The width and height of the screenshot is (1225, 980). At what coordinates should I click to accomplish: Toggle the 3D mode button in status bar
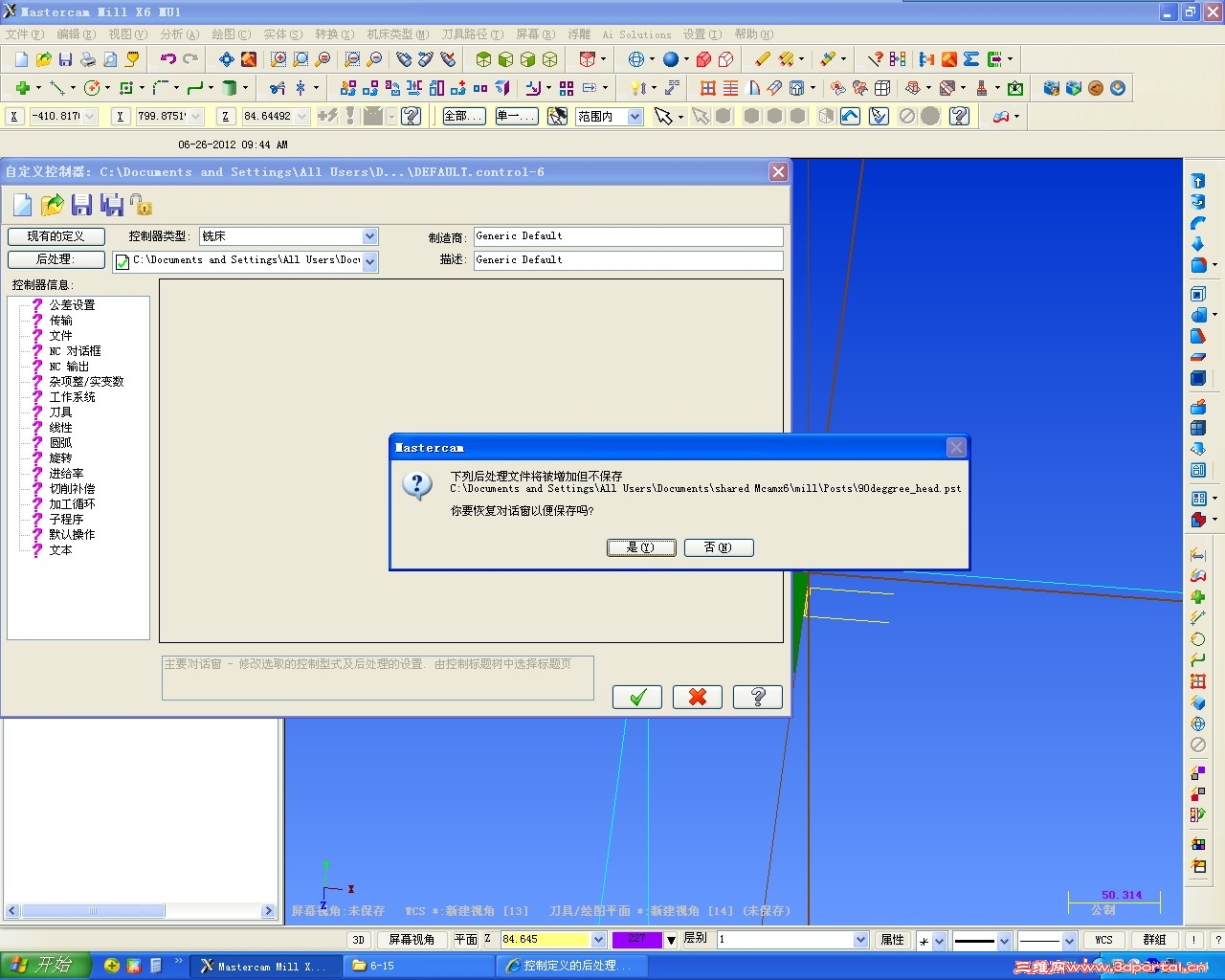359,940
